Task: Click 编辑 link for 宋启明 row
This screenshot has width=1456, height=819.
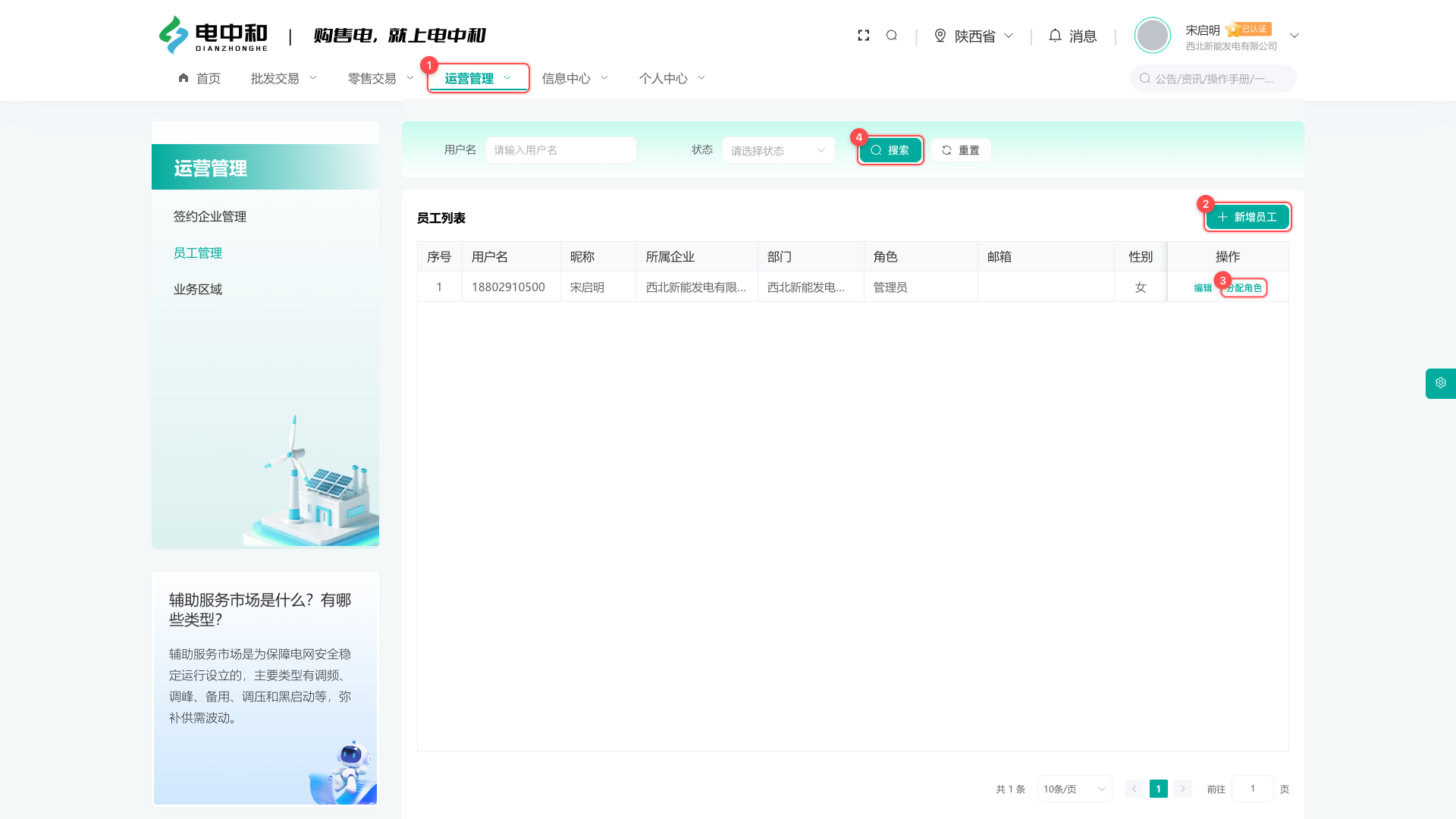Action: [1203, 288]
